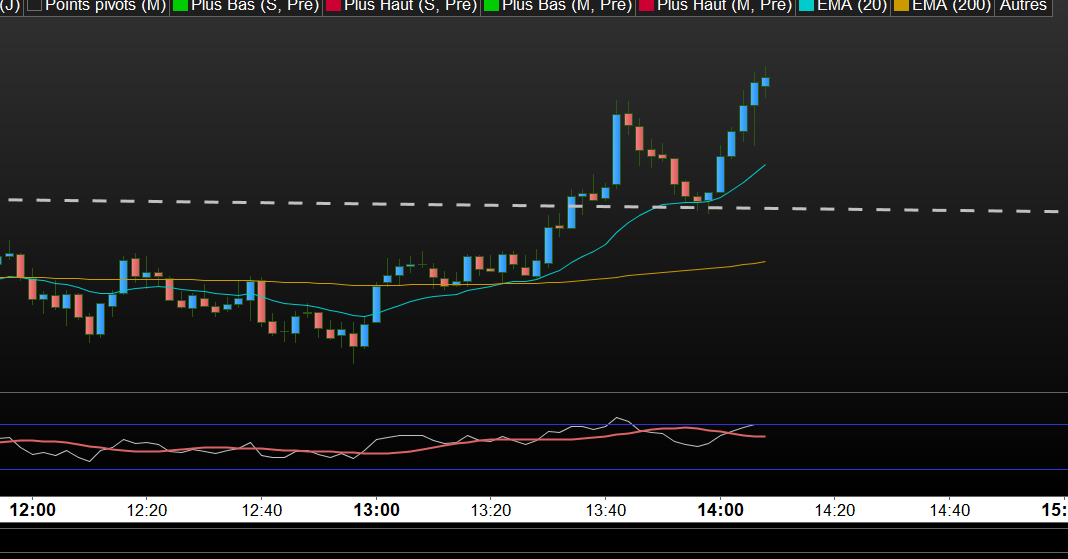This screenshot has width=1068, height=559.
Task: Click the tall red candlestick at 12:40
Action: point(262,302)
